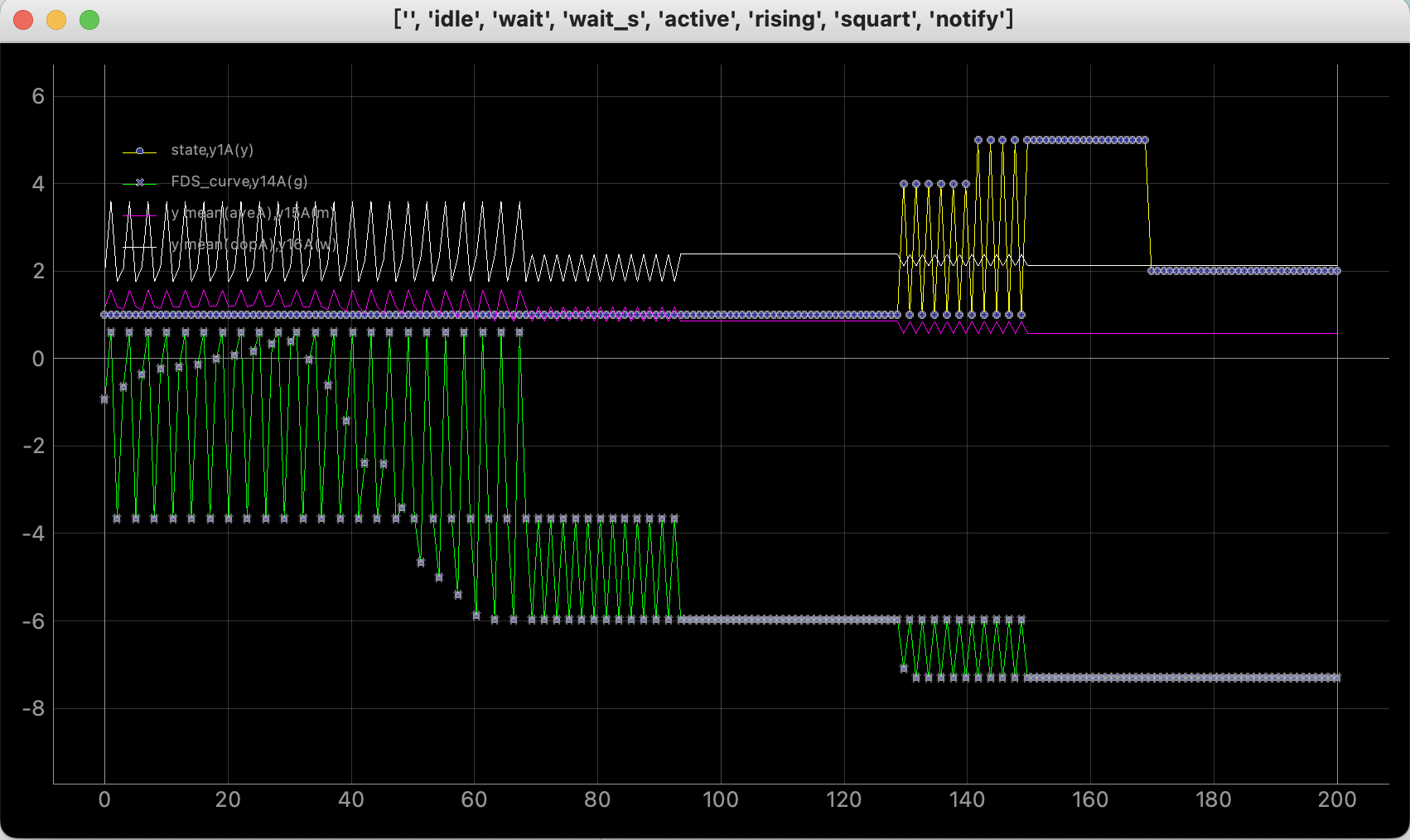The height and width of the screenshot is (840, 1410).
Task: Click x-axis tick label 200
Action: (1337, 799)
